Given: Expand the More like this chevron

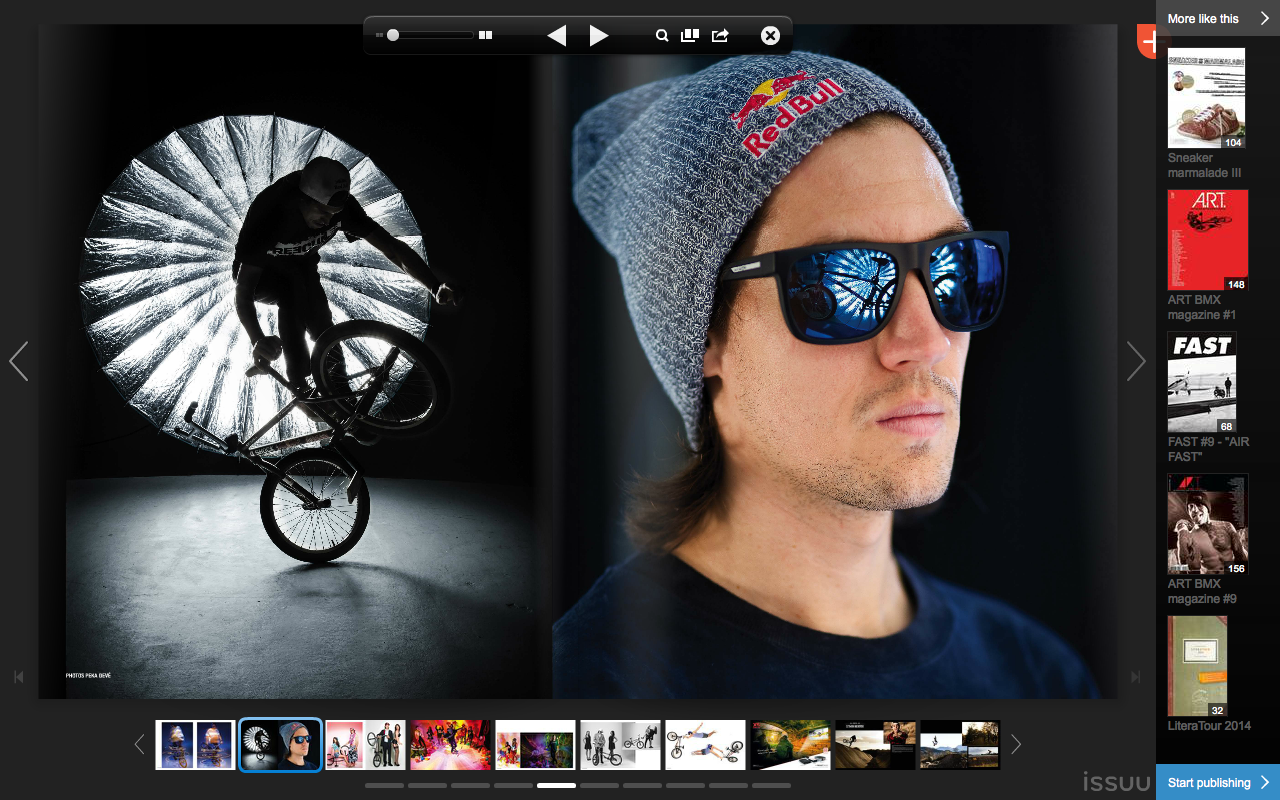Looking at the screenshot, I should point(1264,18).
